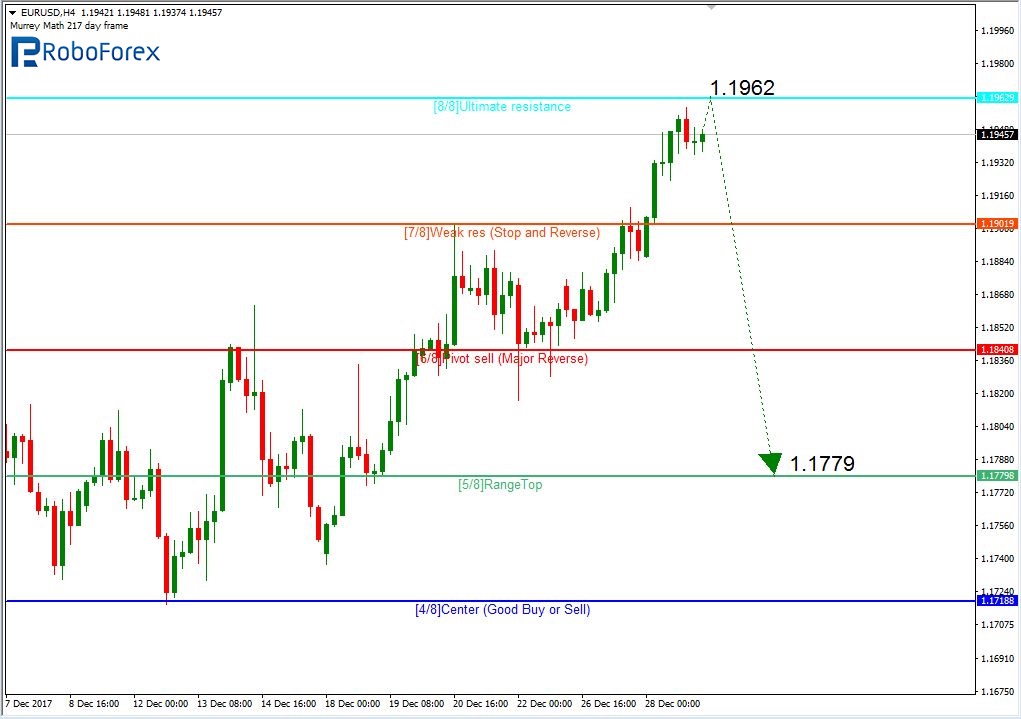Image resolution: width=1021 pixels, height=719 pixels.
Task: Click the 1.19160 value on price scale
Action: click(x=998, y=195)
